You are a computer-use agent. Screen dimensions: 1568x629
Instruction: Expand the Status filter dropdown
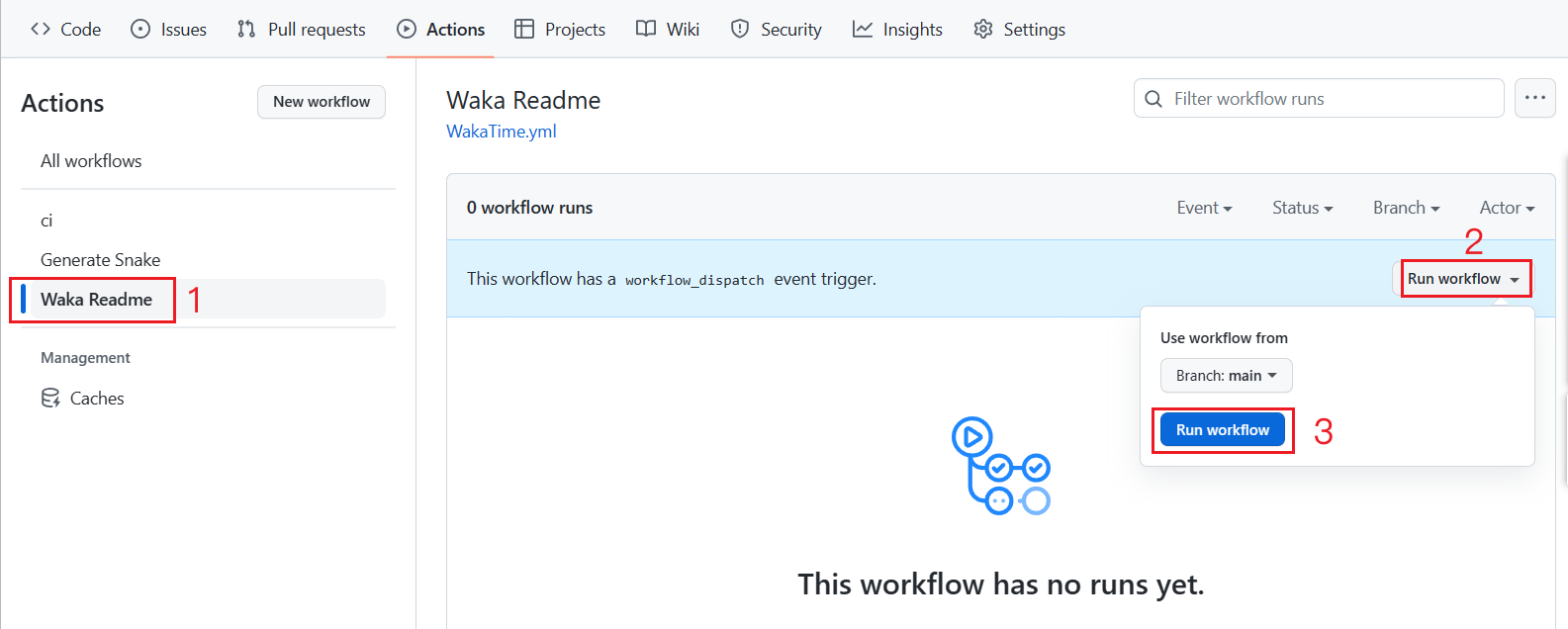1303,208
